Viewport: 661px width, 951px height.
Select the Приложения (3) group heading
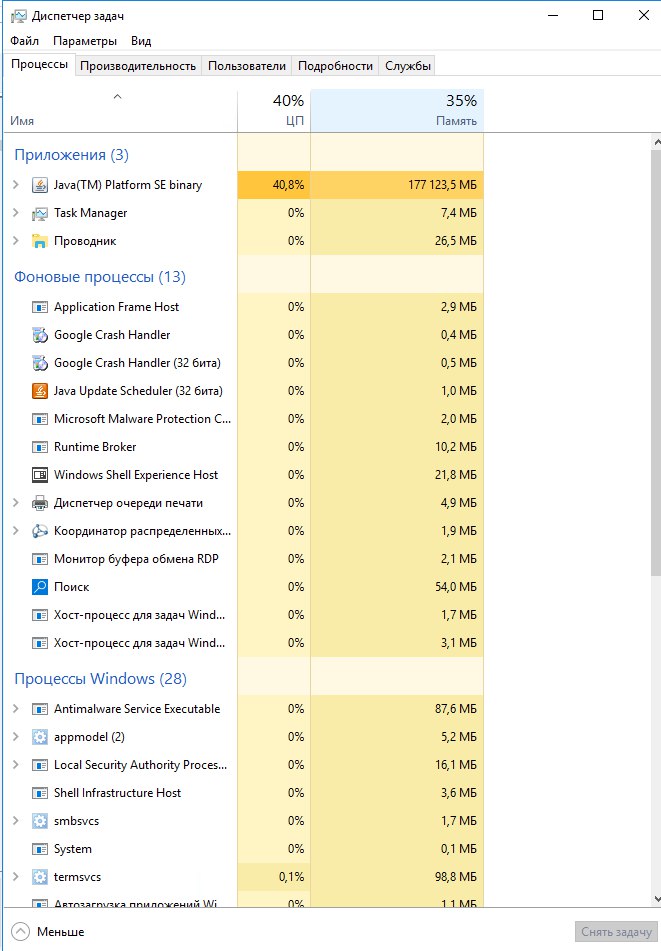(72, 155)
